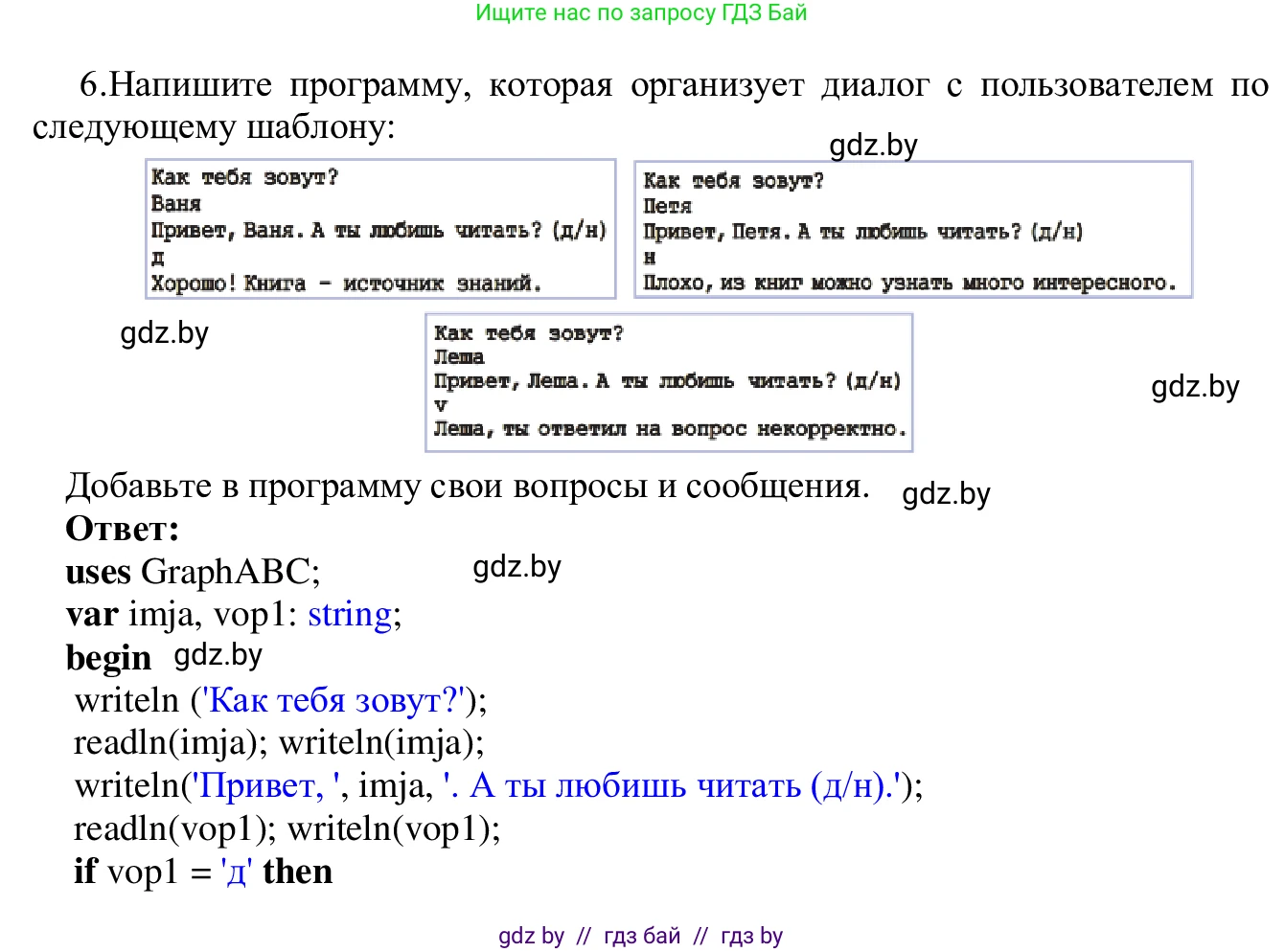This screenshot has height=952, width=1285.
Task: Click the dialog box containing Ваня conversation
Action: (x=380, y=228)
